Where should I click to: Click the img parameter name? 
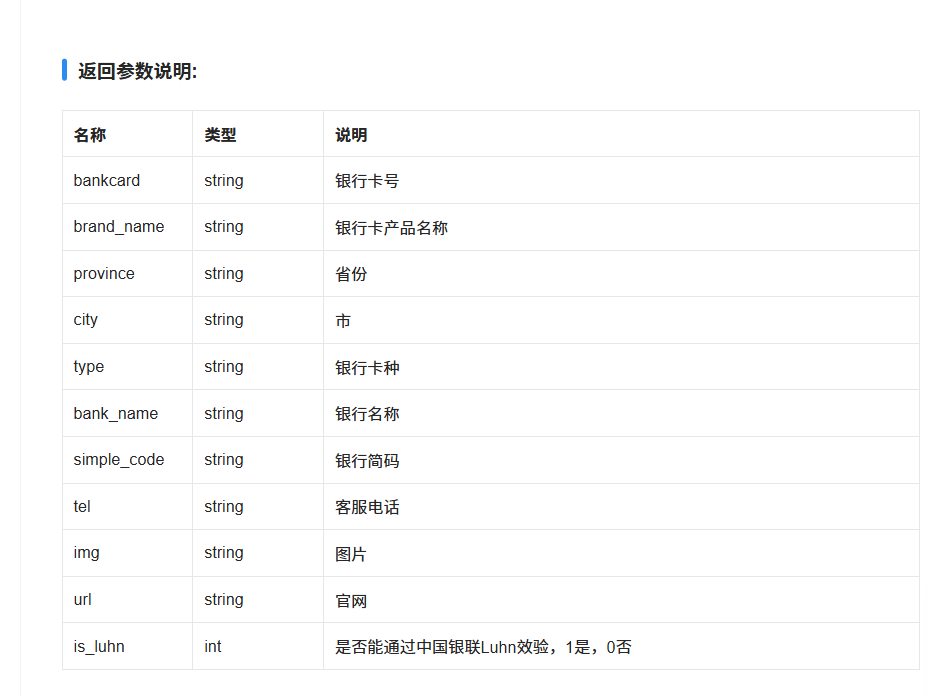86,552
